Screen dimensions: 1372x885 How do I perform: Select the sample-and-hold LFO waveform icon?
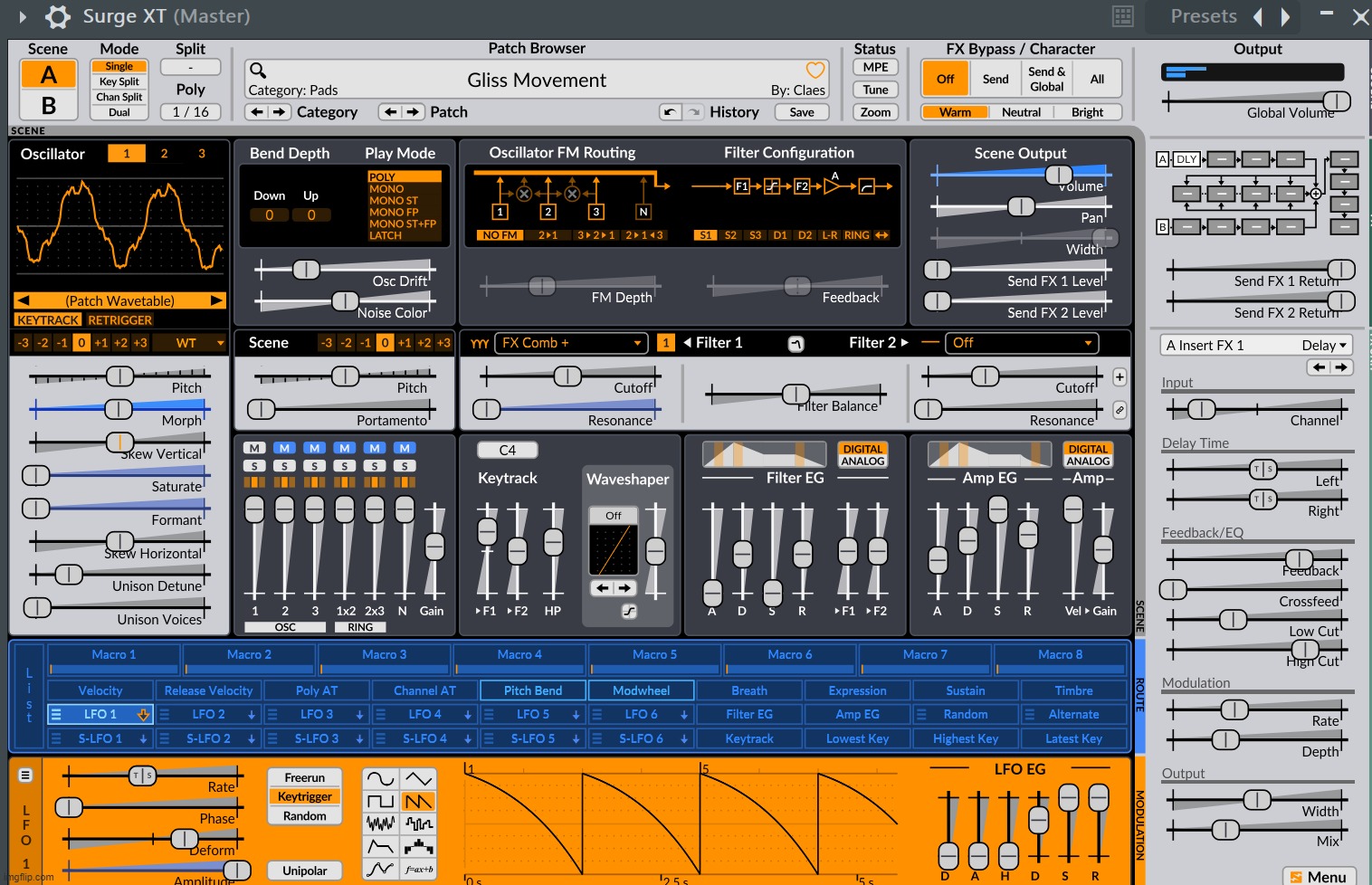[x=418, y=823]
